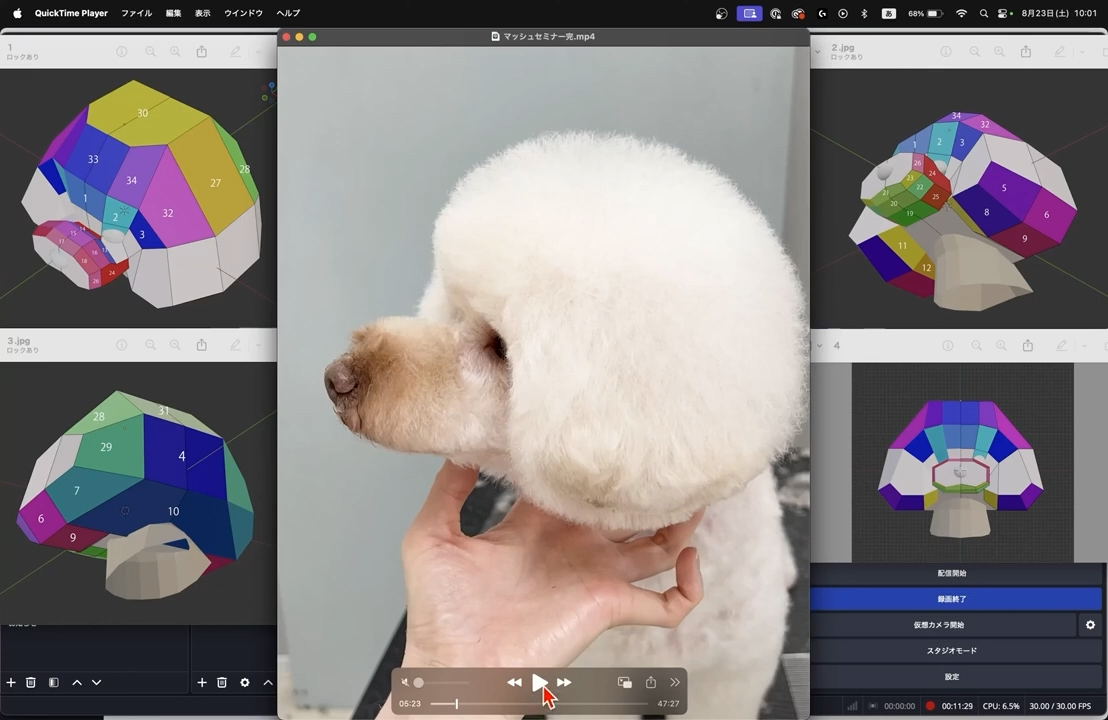Click the video timeline progress bar
The height and width of the screenshot is (720, 1108).
click(540, 704)
